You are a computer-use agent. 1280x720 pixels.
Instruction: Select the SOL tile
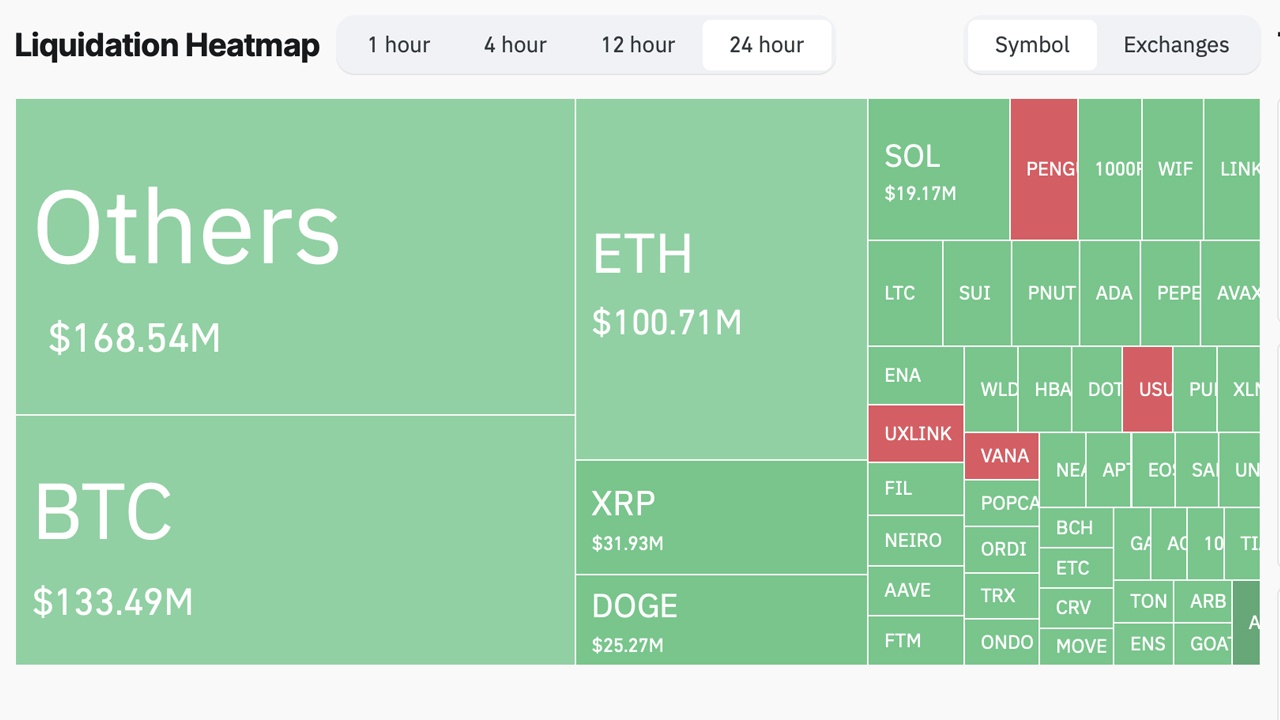pos(938,168)
